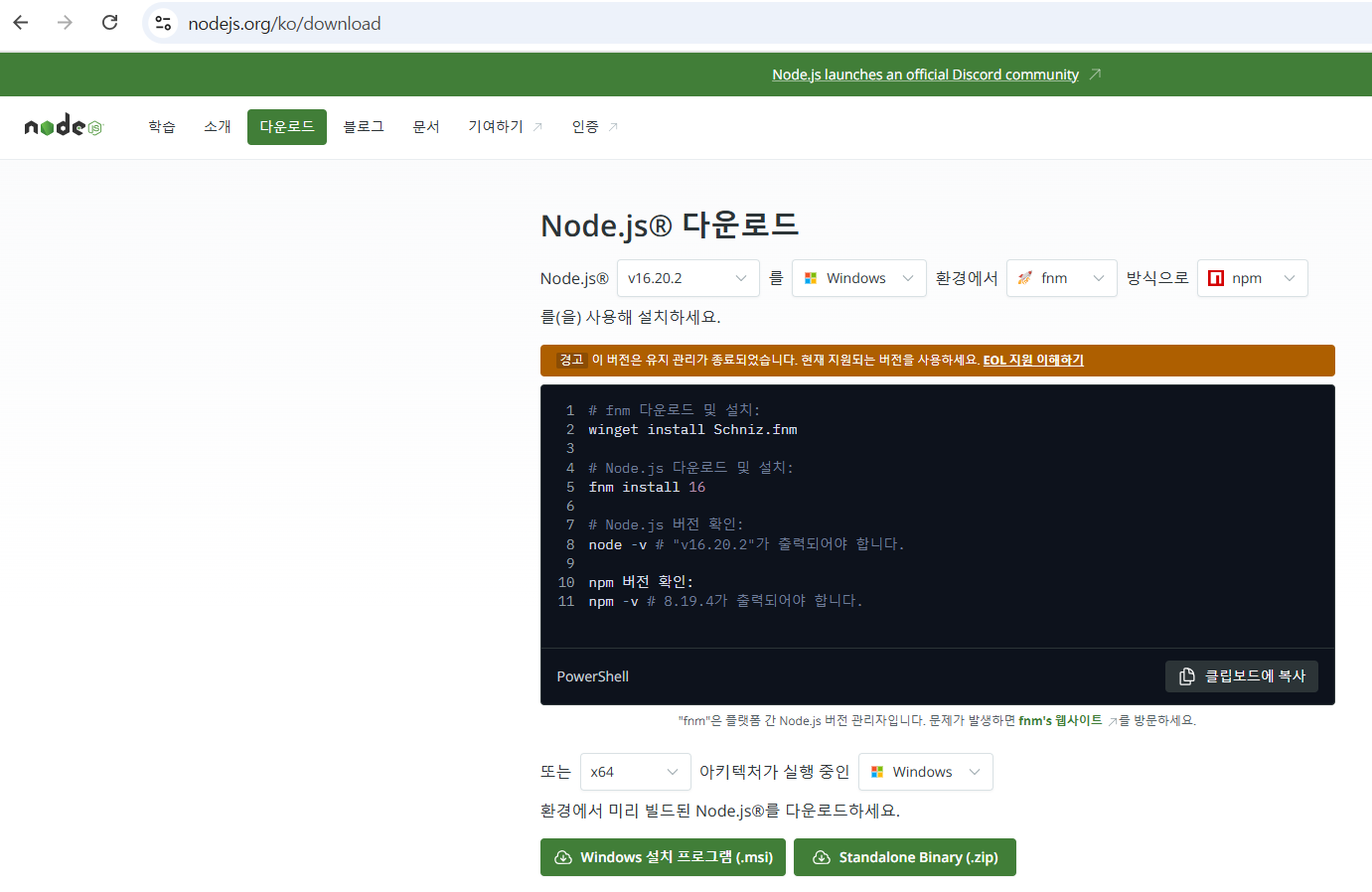Image resolution: width=1372 pixels, height=892 pixels.
Task: Open the 학습 navigation item
Action: click(162, 126)
